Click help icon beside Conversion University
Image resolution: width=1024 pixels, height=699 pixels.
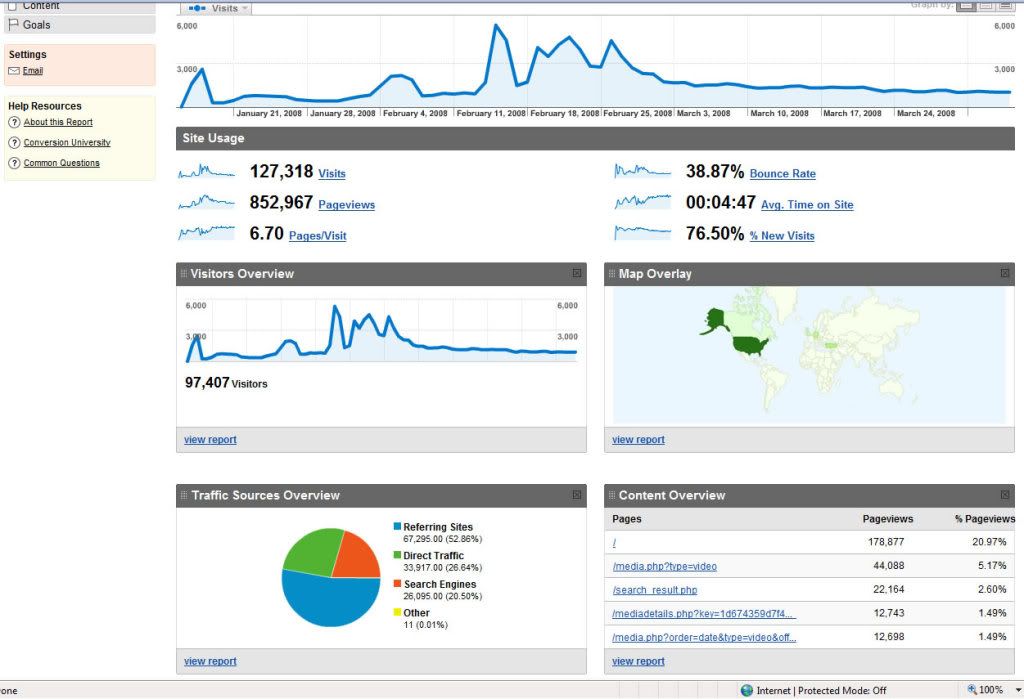point(14,143)
